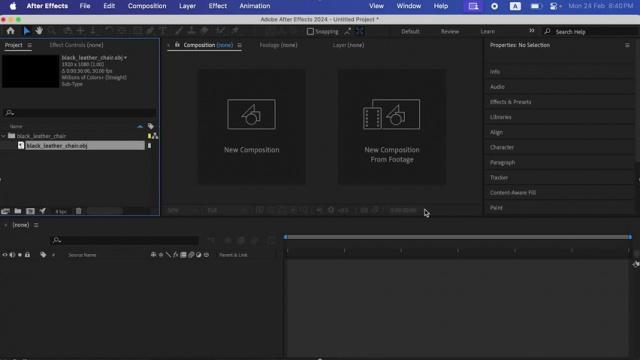Screen dimensions: 640x360
Task: Toggle the frame blending column switch
Action: (183, 255)
